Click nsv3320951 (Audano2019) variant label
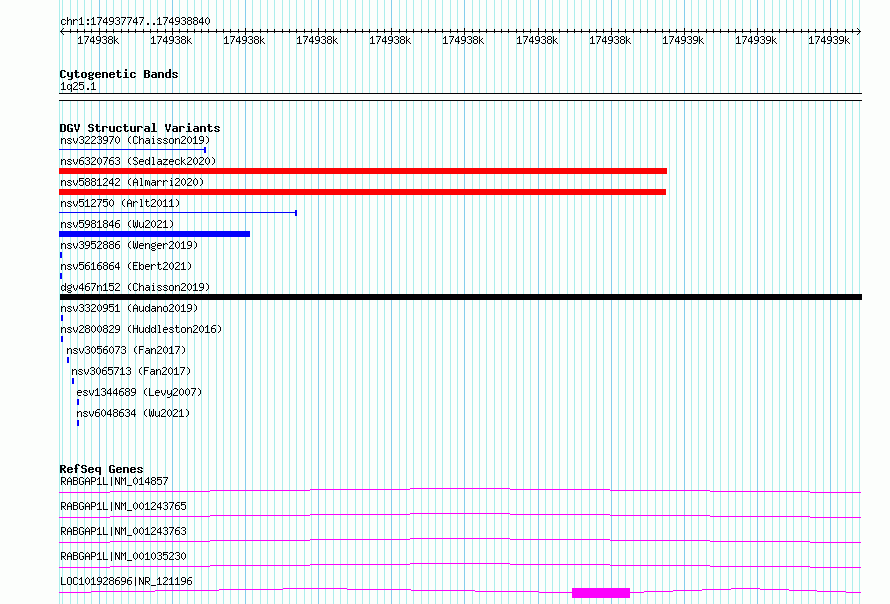 tap(129, 308)
